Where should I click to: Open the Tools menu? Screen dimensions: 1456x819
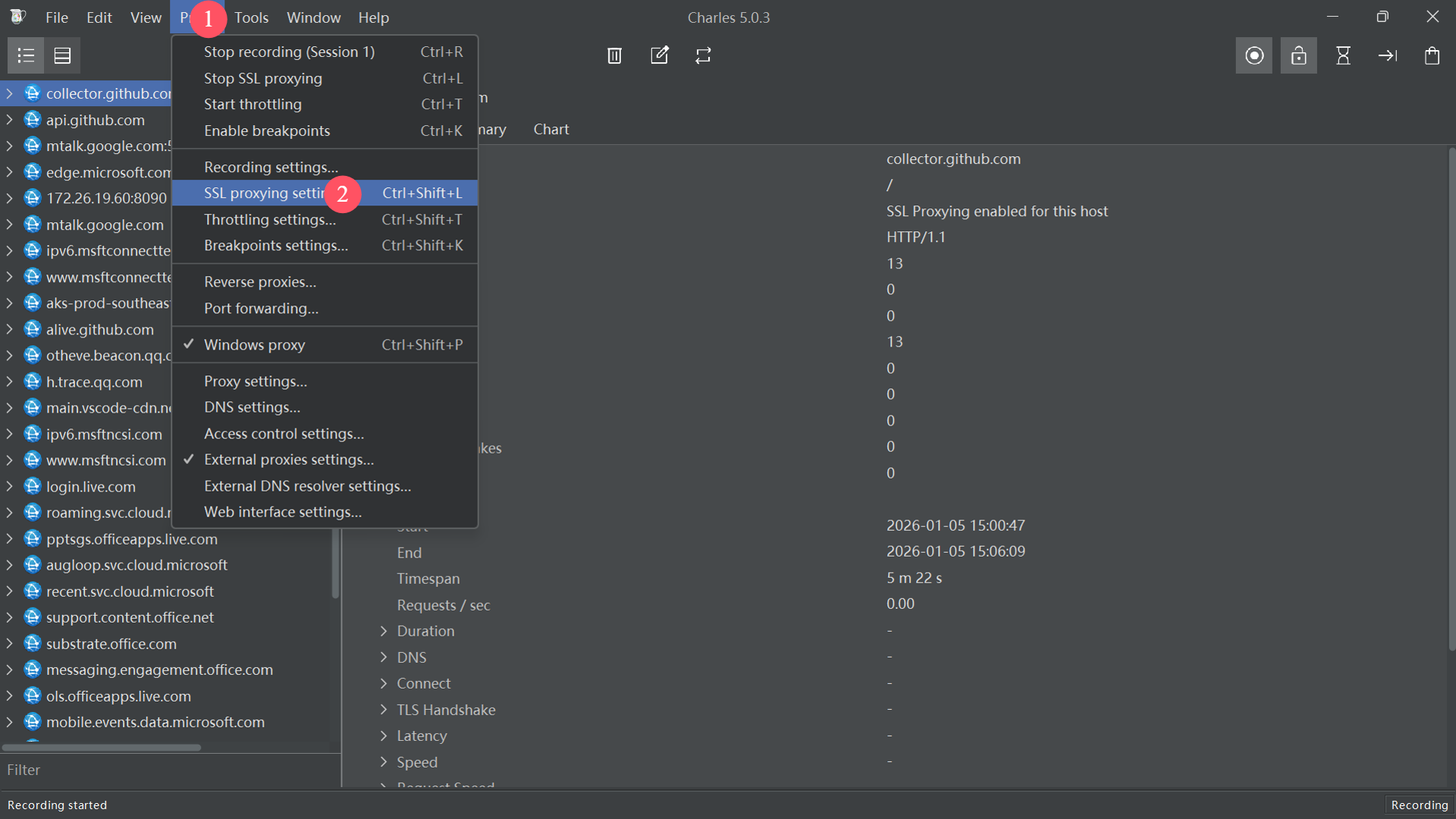[251, 17]
